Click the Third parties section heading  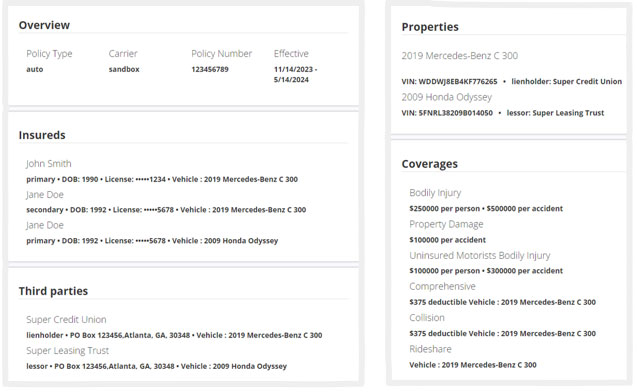[x=53, y=291]
